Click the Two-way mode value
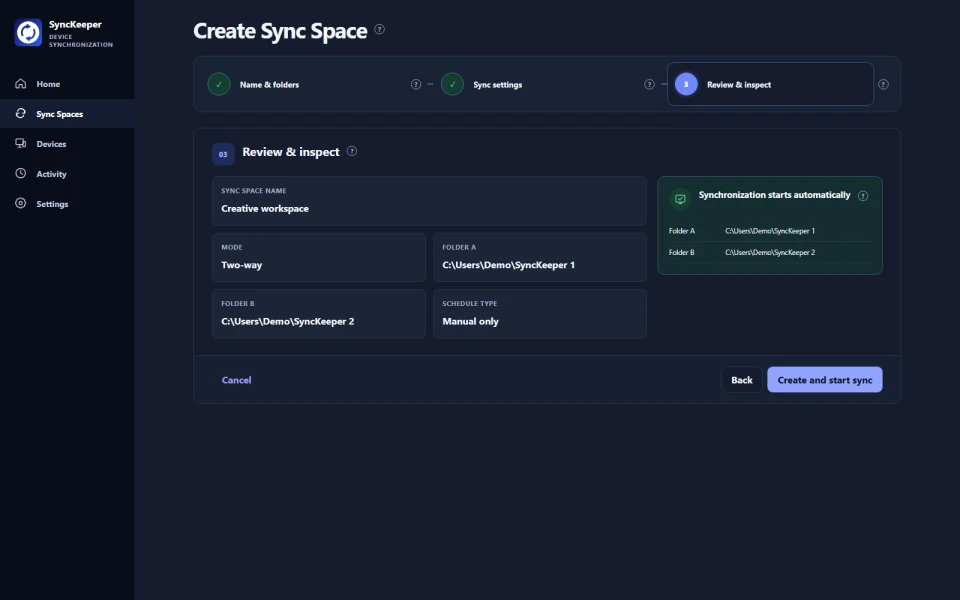The height and width of the screenshot is (600, 960). (x=241, y=265)
